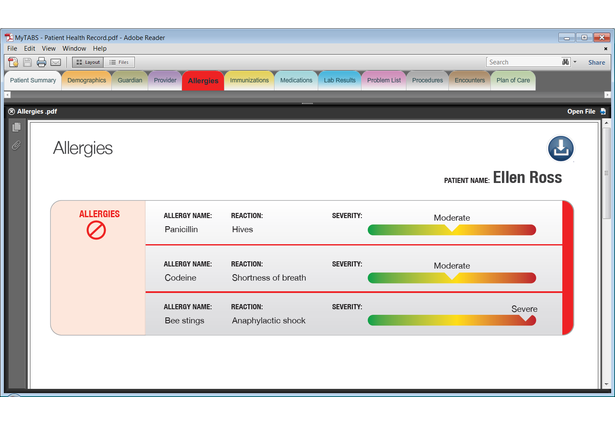Click the blue download button
This screenshot has width=615, height=424.
tap(560, 148)
